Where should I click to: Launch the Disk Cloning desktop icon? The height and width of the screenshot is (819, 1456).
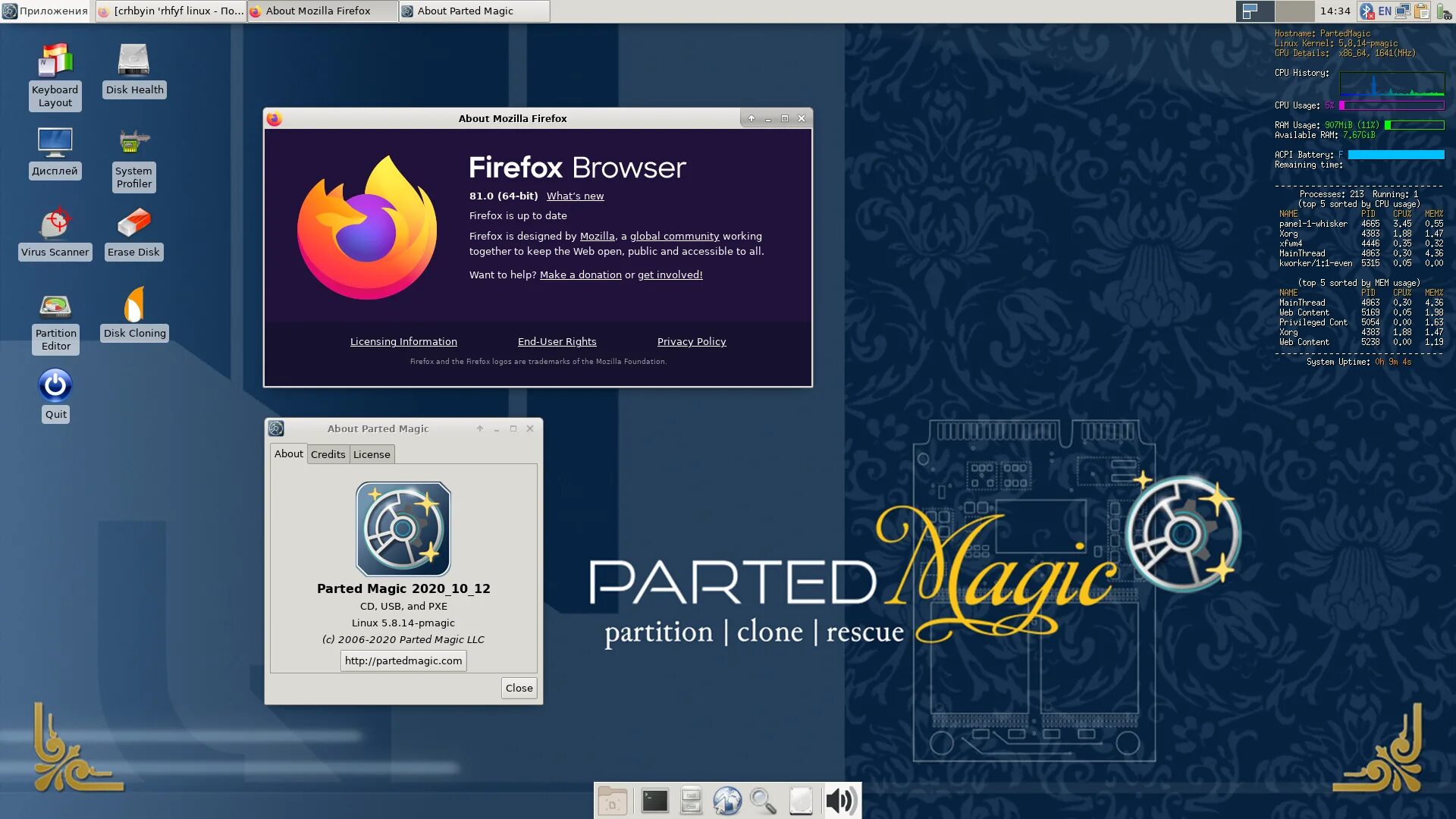coord(134,312)
